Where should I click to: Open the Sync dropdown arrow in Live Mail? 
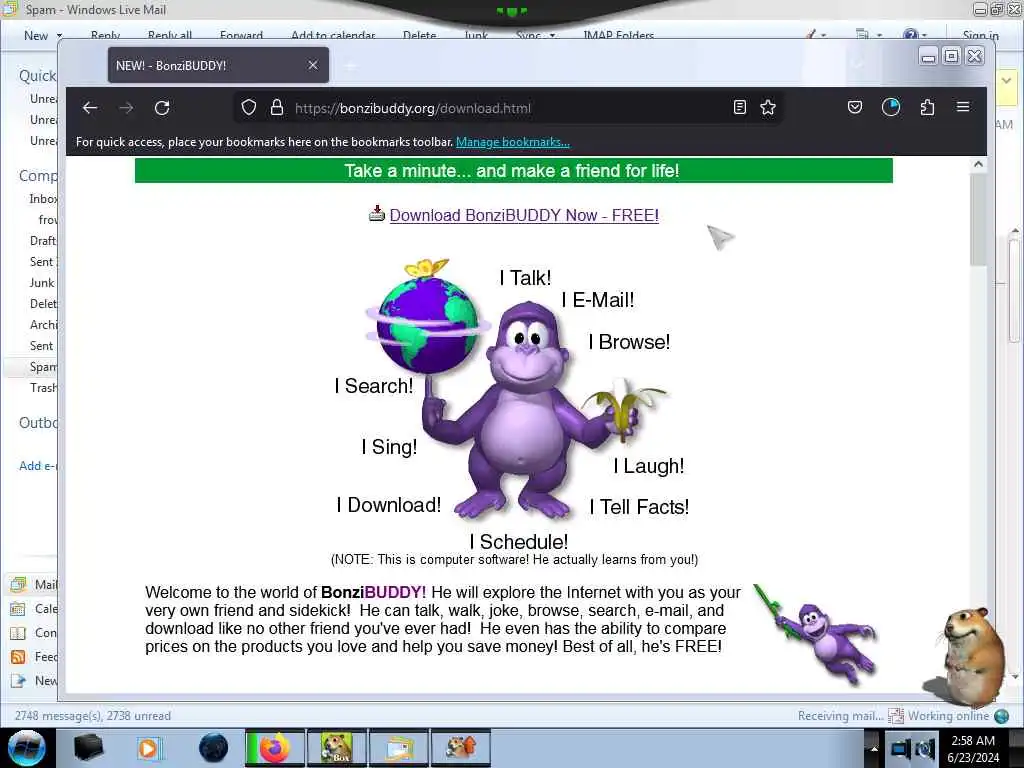[x=552, y=35]
